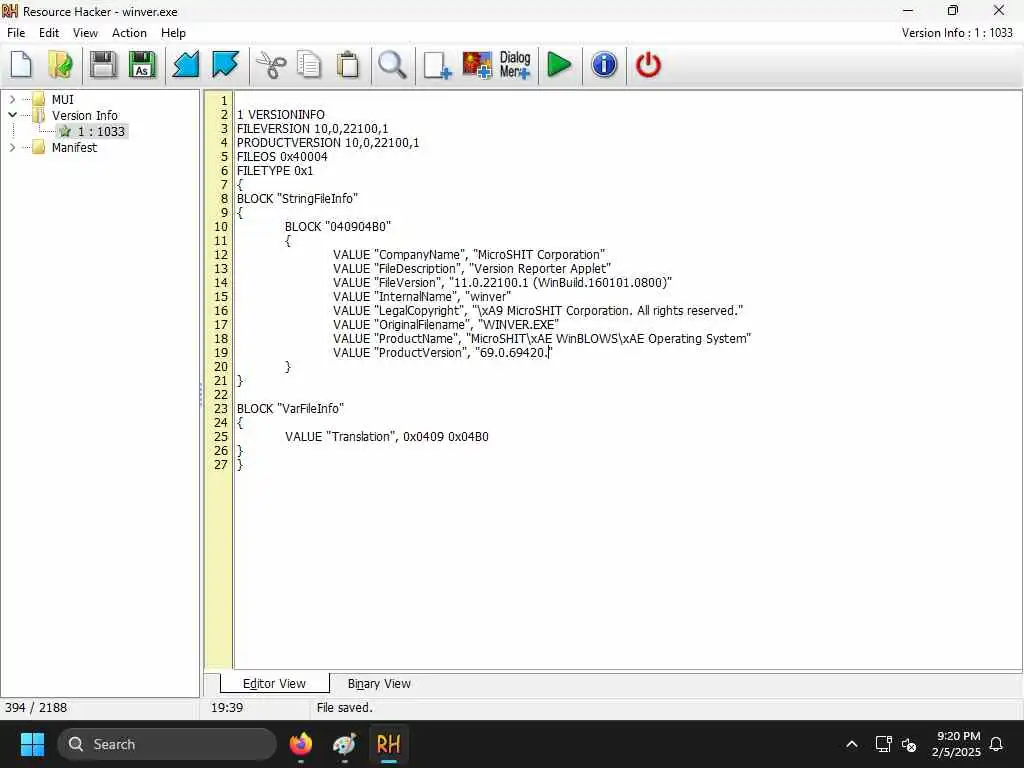Click the FileDescription value line
Image resolution: width=1024 pixels, height=768 pixels.
pos(472,268)
